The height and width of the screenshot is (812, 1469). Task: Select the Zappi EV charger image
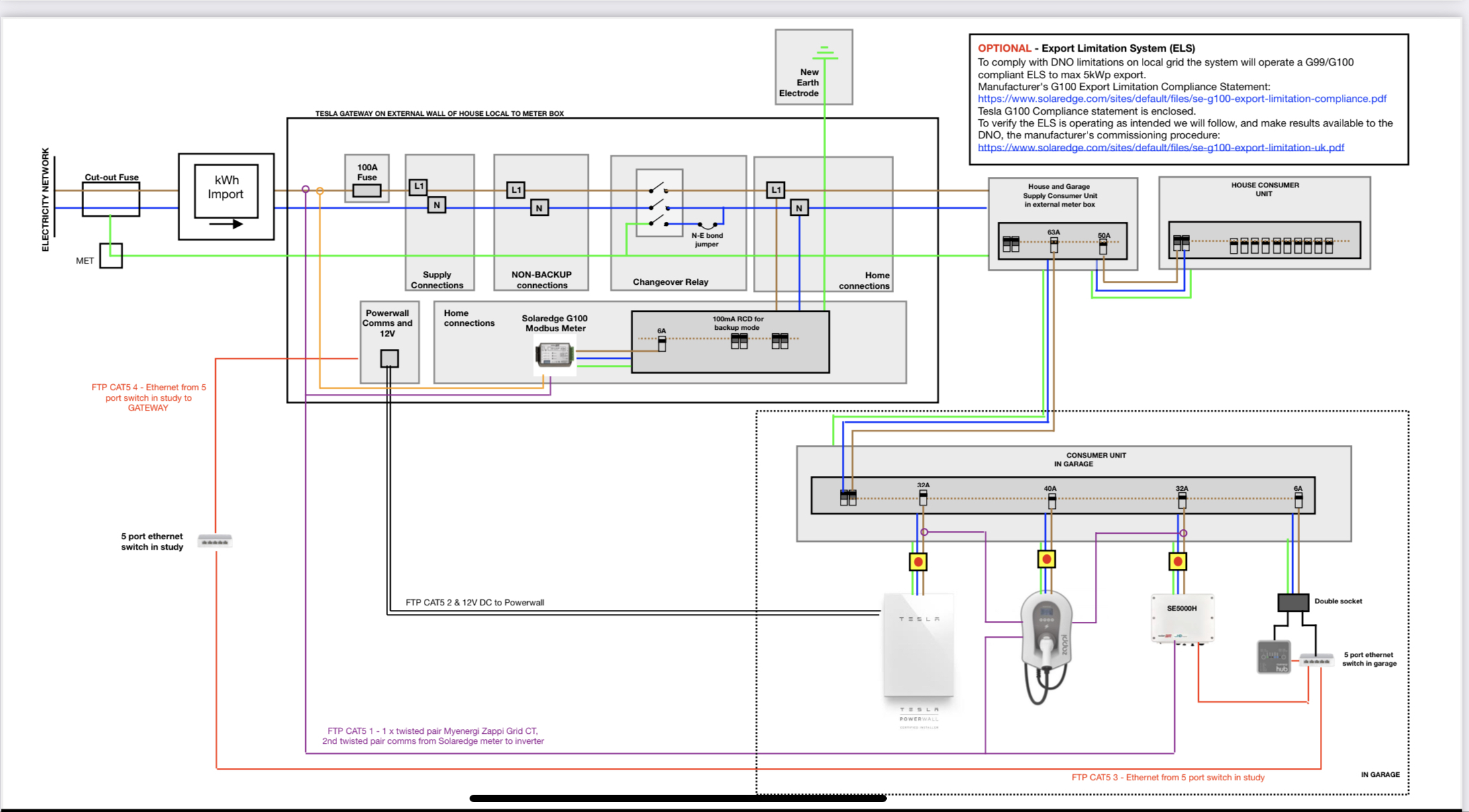[x=1046, y=647]
